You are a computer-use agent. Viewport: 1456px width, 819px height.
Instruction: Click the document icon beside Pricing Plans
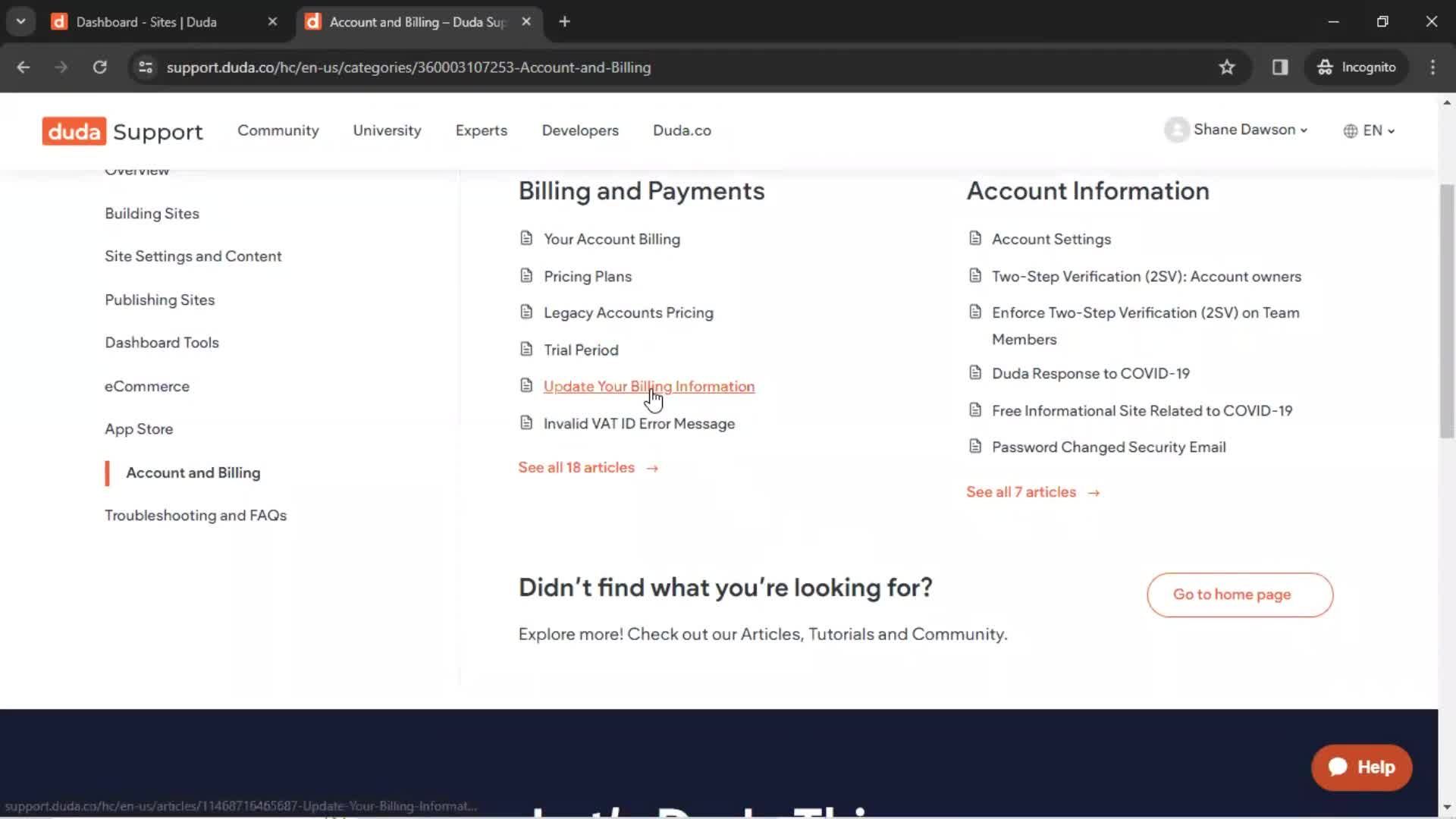tap(526, 275)
